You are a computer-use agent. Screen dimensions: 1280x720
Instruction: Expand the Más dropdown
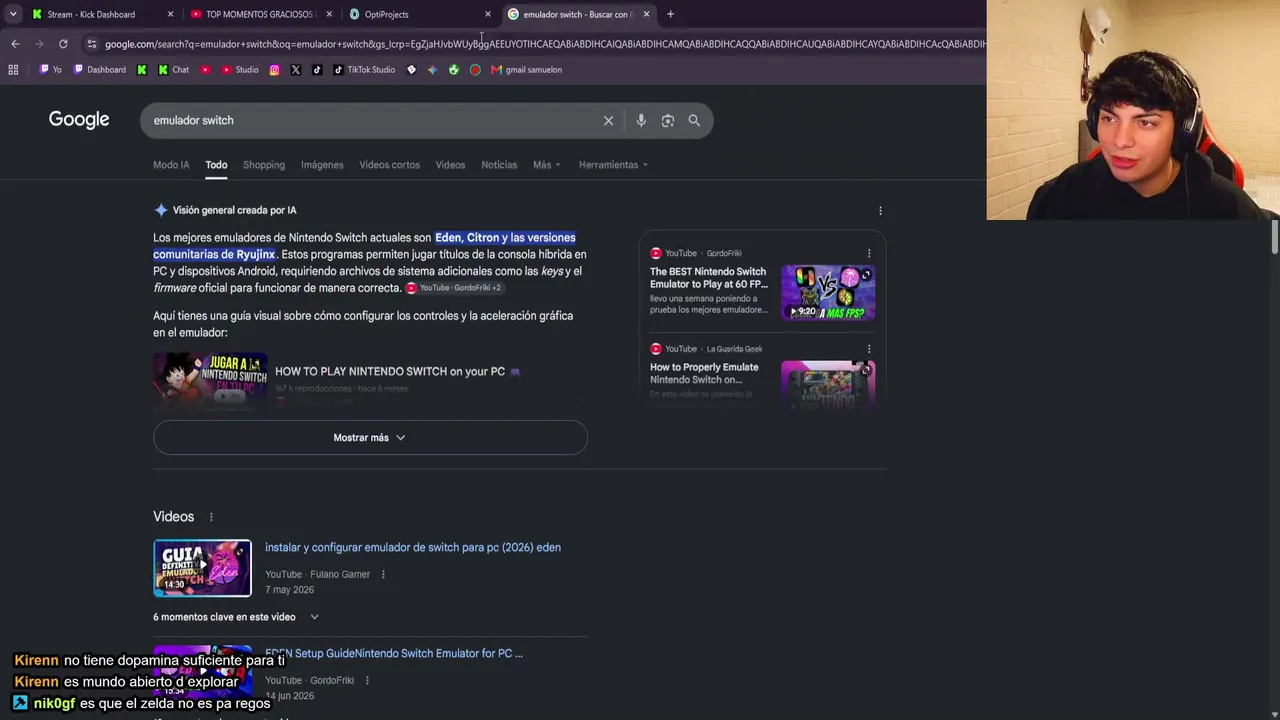coord(546,165)
